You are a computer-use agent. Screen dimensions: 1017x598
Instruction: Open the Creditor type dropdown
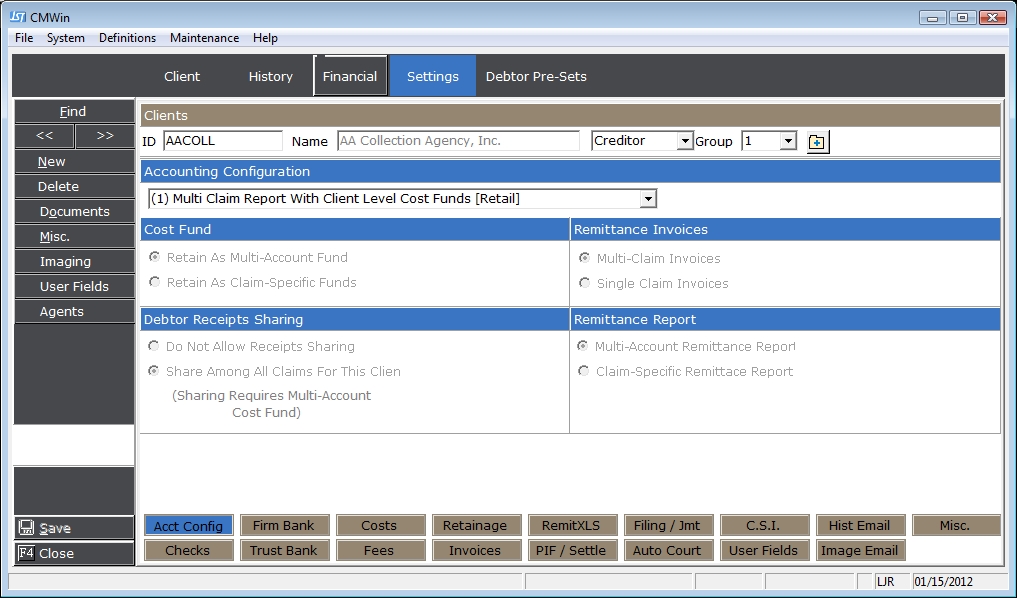[x=685, y=142]
